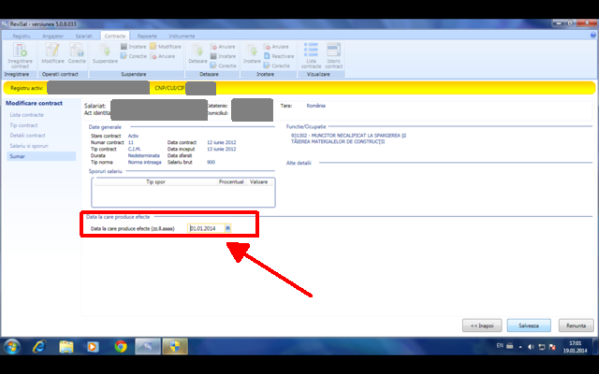Select the Angajator ribbon tab

[x=53, y=36]
